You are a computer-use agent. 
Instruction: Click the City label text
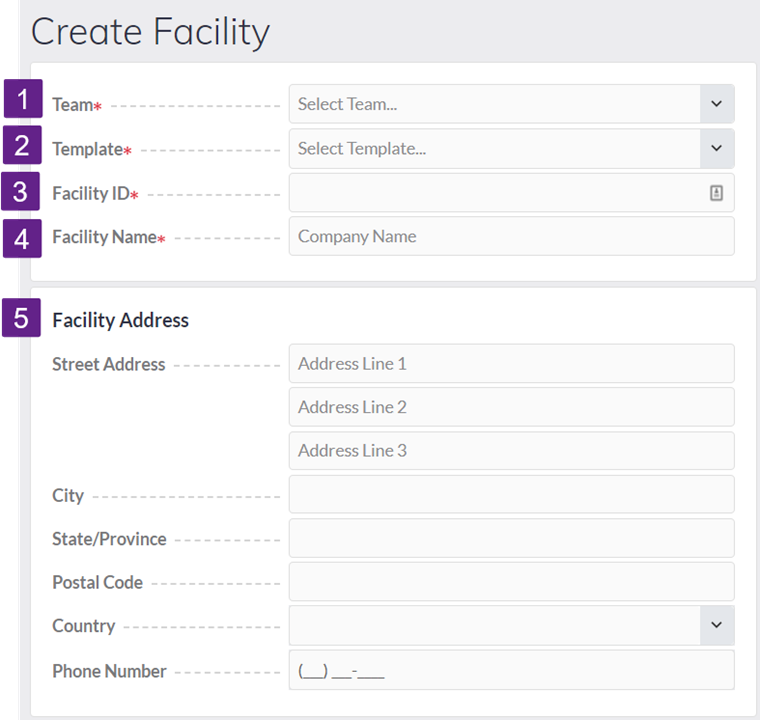(x=68, y=496)
